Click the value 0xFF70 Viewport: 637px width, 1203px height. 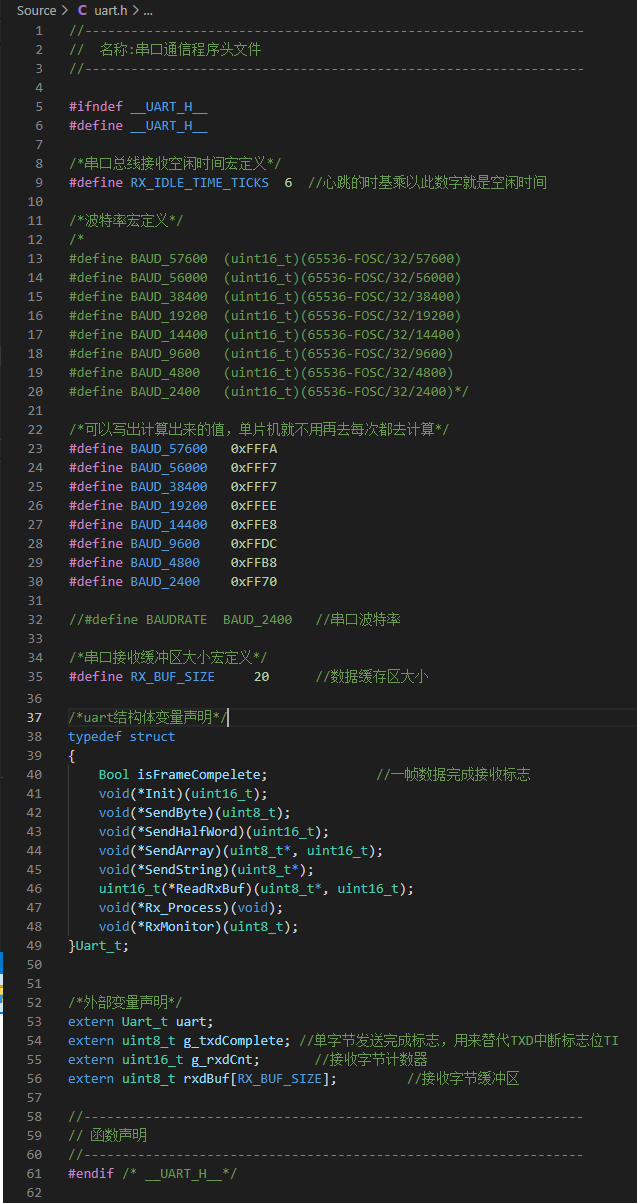click(254, 581)
